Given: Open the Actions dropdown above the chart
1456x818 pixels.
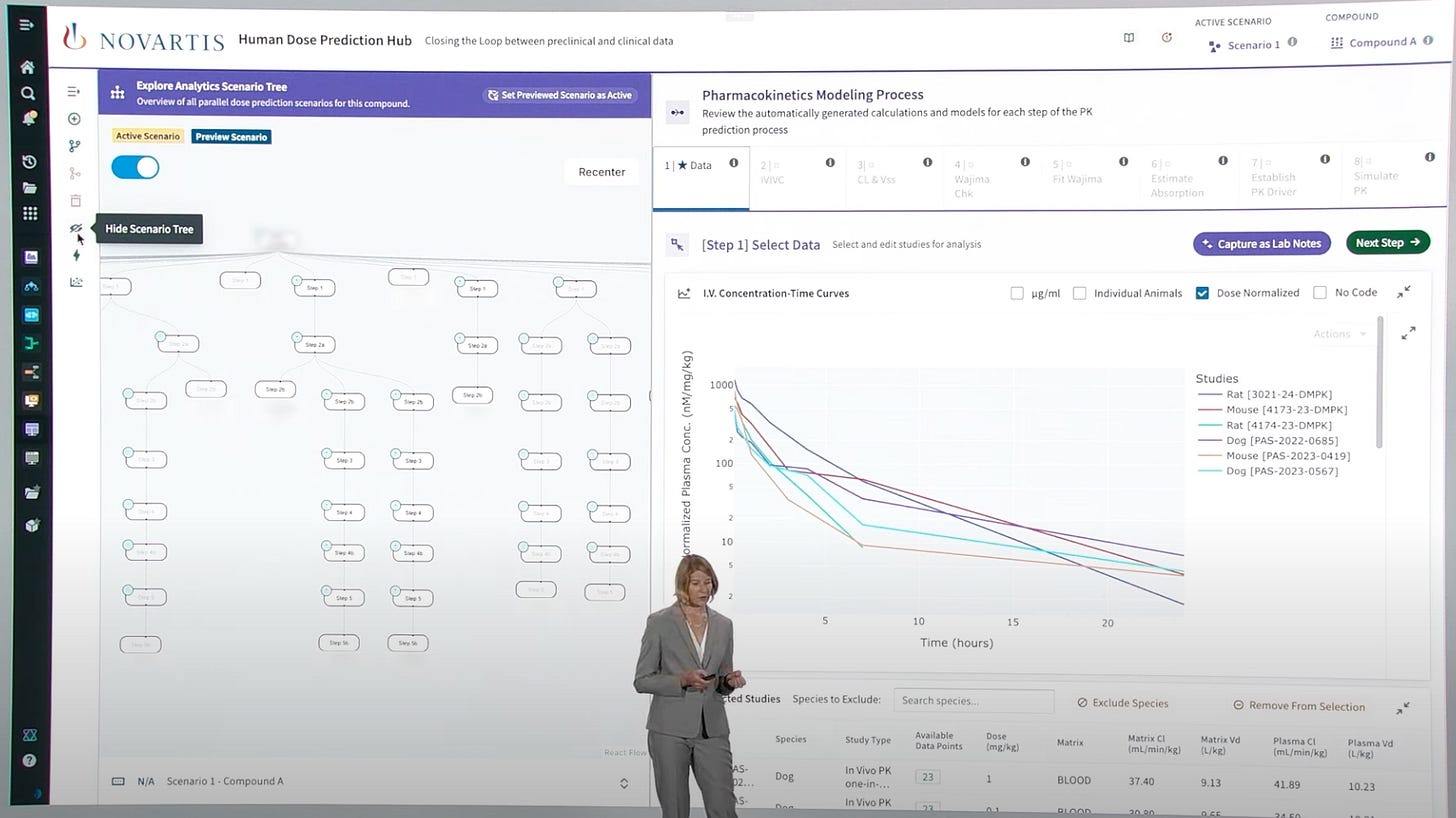Looking at the screenshot, I should (1338, 334).
